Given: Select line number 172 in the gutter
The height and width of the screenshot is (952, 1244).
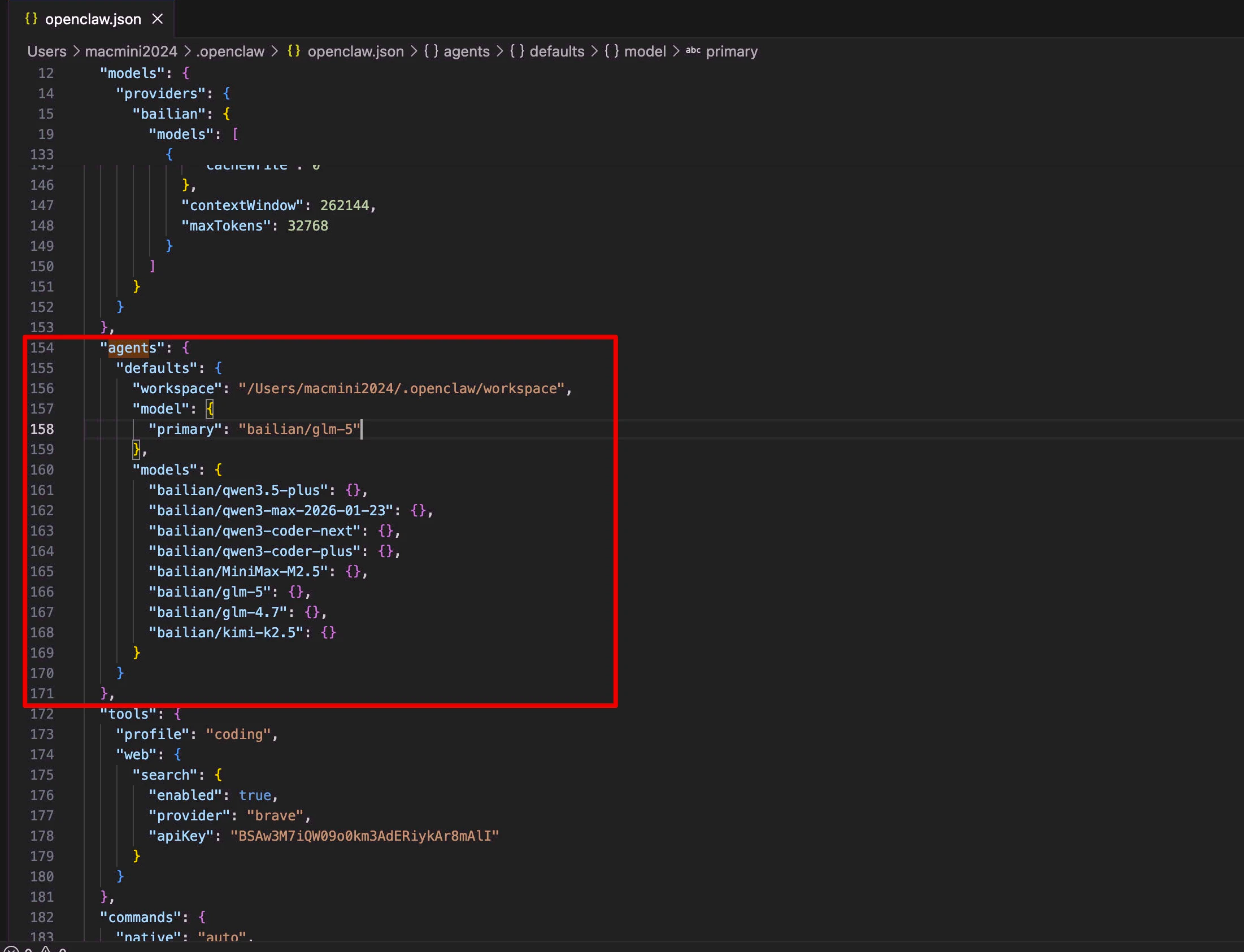Looking at the screenshot, I should click(x=42, y=714).
